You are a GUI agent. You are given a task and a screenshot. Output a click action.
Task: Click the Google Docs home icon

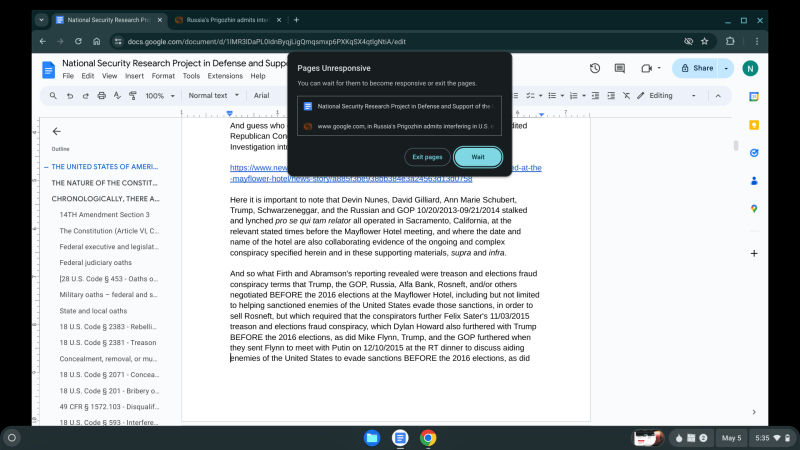[x=48, y=70]
